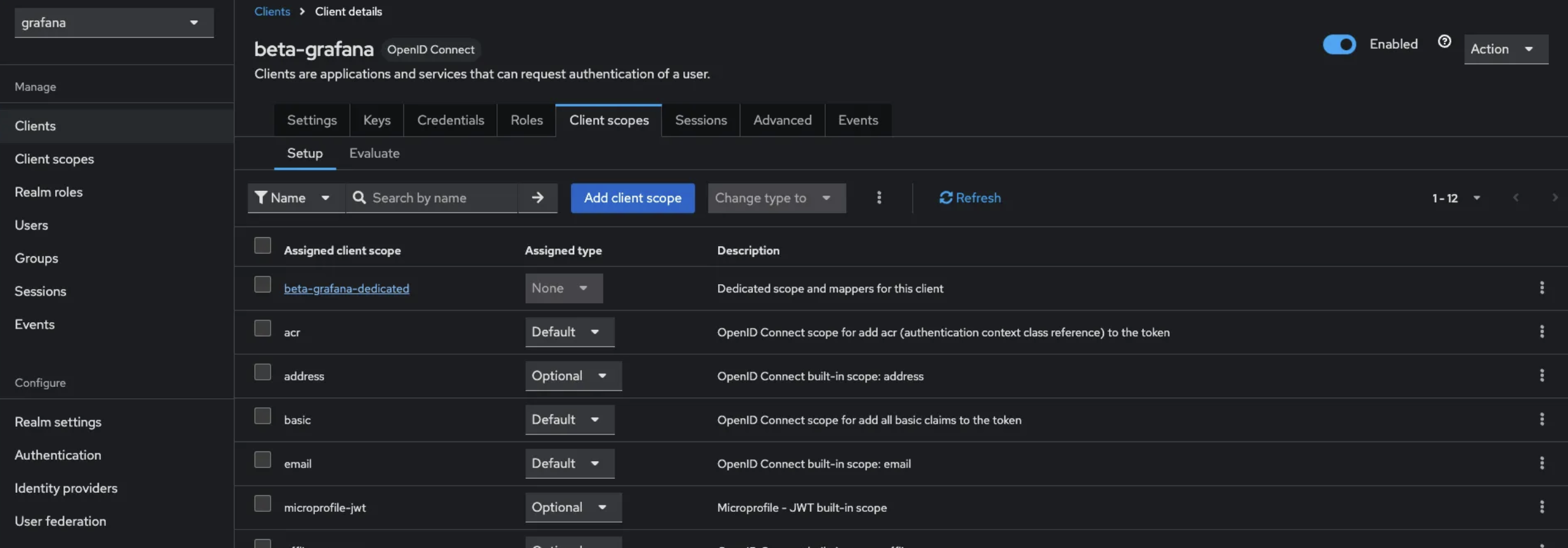Image resolution: width=1568 pixels, height=548 pixels.
Task: Go to previous page of results
Action: click(x=1515, y=198)
